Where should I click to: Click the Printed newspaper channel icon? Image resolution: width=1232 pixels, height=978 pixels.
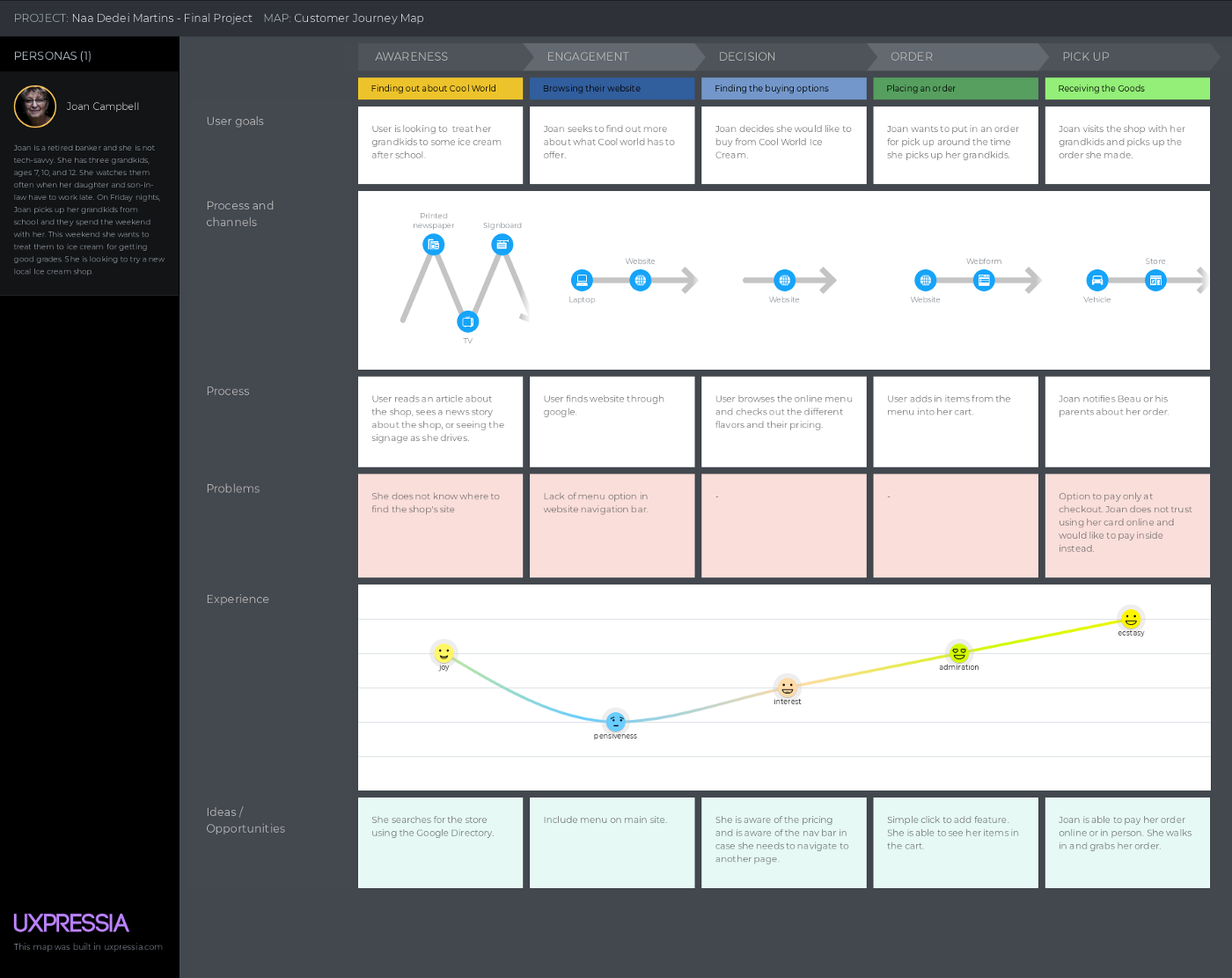433,245
